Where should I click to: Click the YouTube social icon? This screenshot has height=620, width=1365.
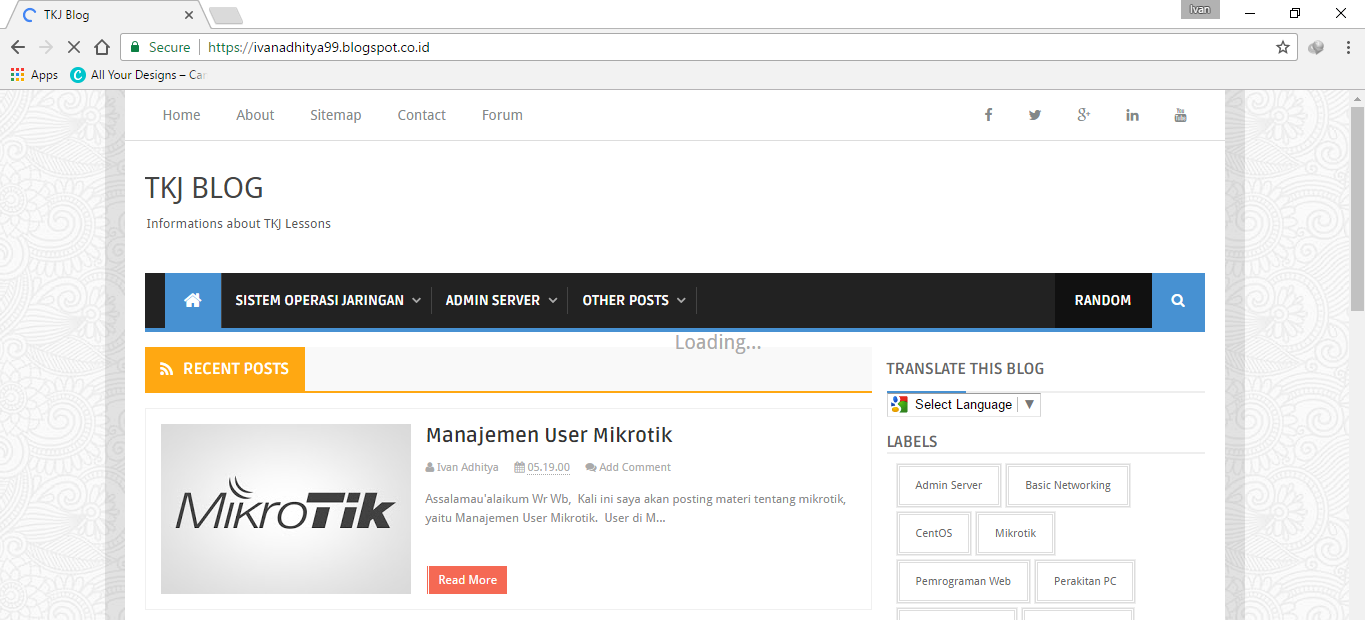(1180, 115)
